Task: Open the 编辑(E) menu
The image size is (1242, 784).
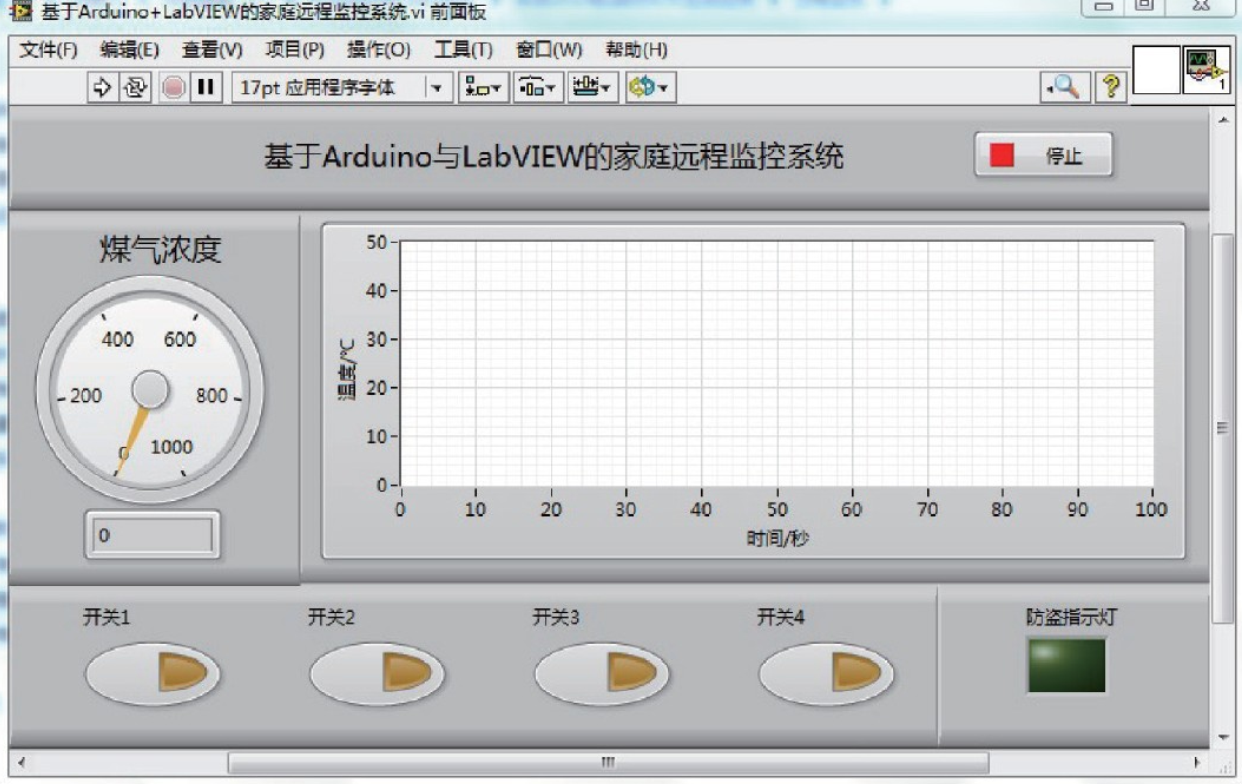Action: (130, 49)
